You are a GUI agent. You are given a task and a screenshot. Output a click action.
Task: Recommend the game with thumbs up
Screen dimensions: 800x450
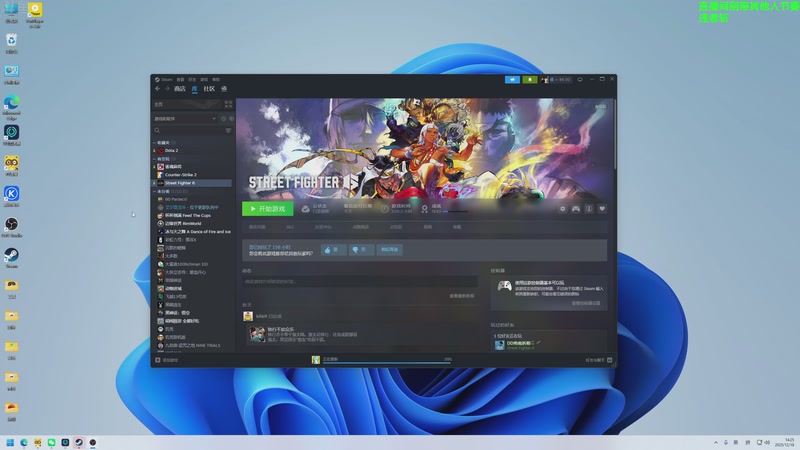tap(333, 249)
